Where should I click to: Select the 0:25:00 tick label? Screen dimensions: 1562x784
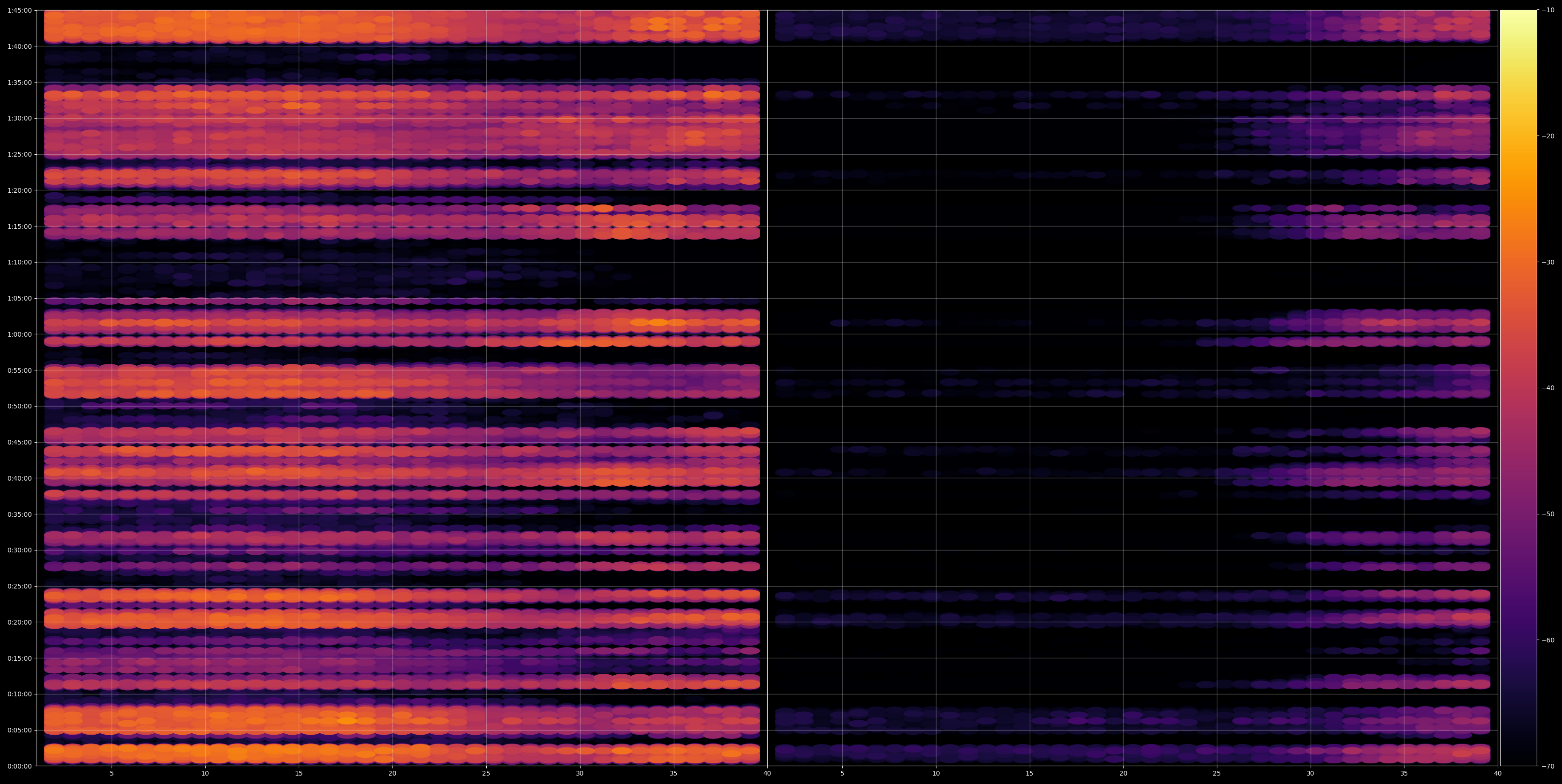coord(19,586)
